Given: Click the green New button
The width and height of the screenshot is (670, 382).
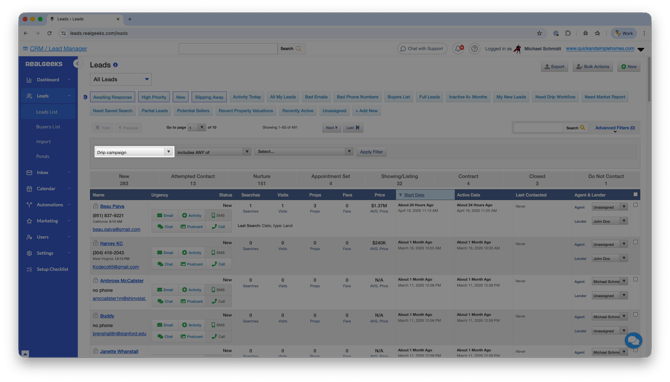Looking at the screenshot, I should (629, 67).
